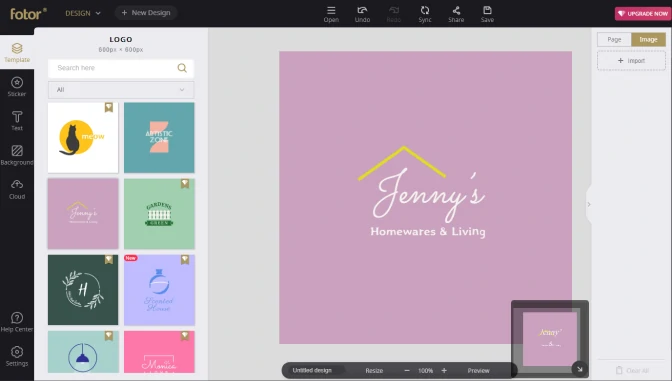Select the Text tool in sidebar
The image size is (672, 381).
point(17,120)
